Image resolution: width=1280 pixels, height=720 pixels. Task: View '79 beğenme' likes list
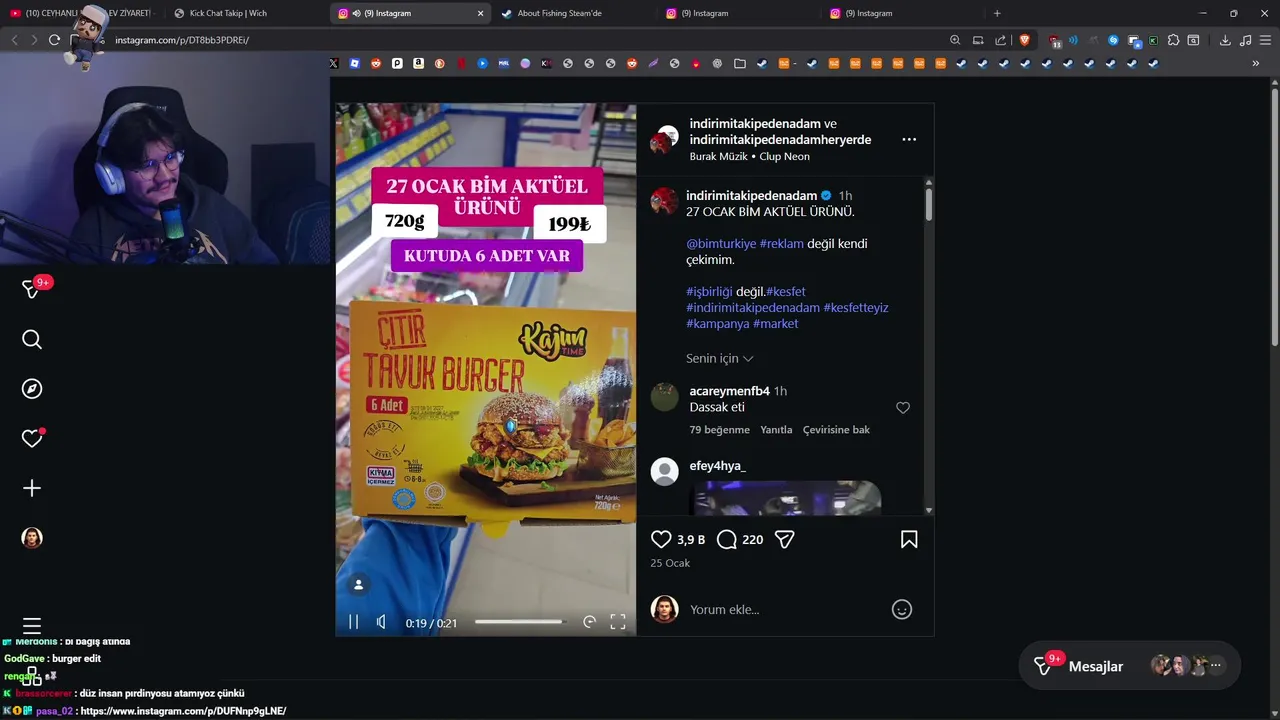pyautogui.click(x=719, y=430)
